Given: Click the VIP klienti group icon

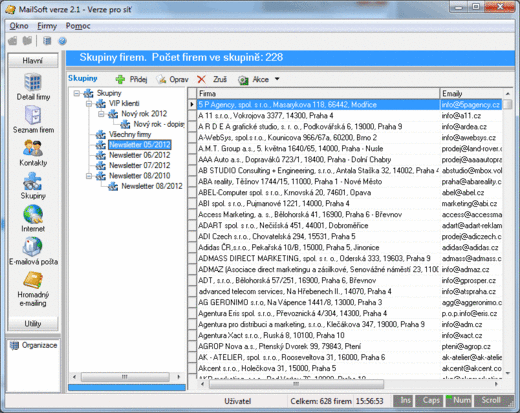Looking at the screenshot, I should pyautogui.click(x=101, y=104).
